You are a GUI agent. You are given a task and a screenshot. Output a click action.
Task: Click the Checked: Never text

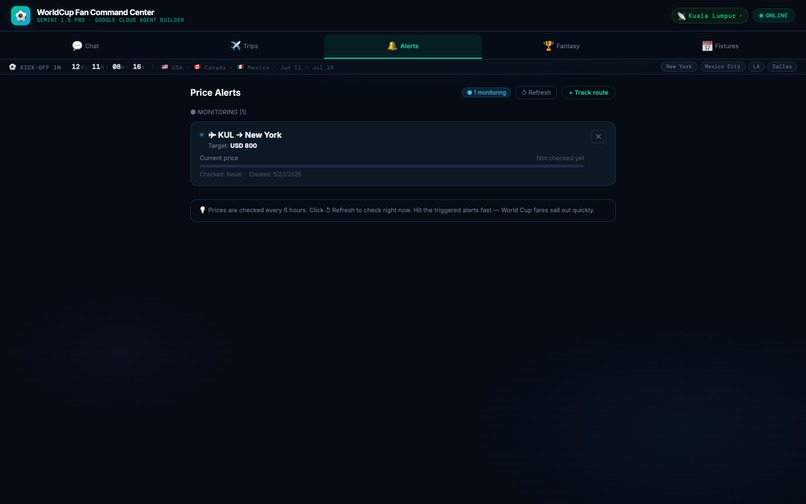(x=221, y=174)
